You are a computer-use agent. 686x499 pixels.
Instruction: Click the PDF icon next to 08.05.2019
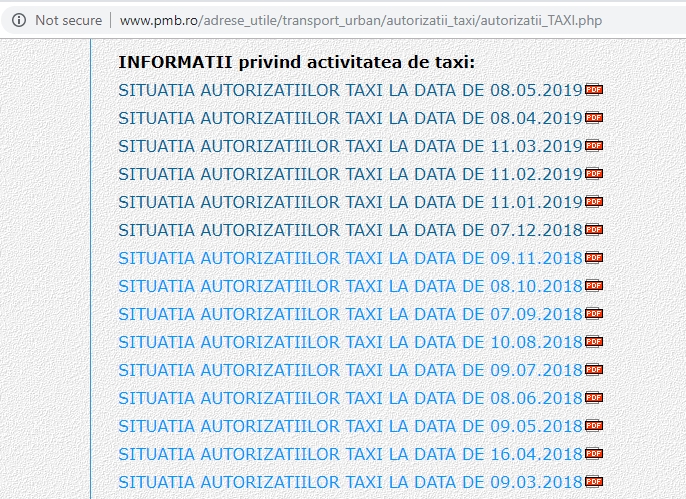click(594, 90)
